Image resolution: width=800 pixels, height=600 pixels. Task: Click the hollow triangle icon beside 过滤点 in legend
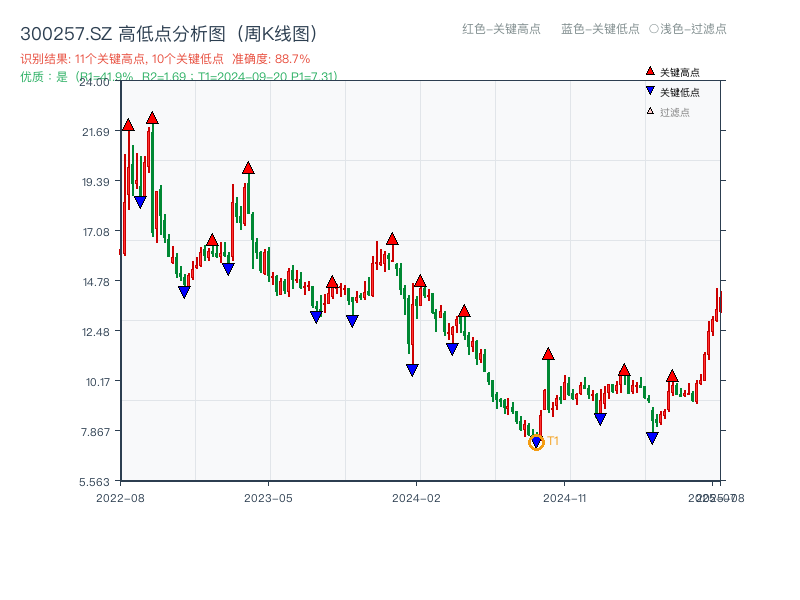(650, 111)
